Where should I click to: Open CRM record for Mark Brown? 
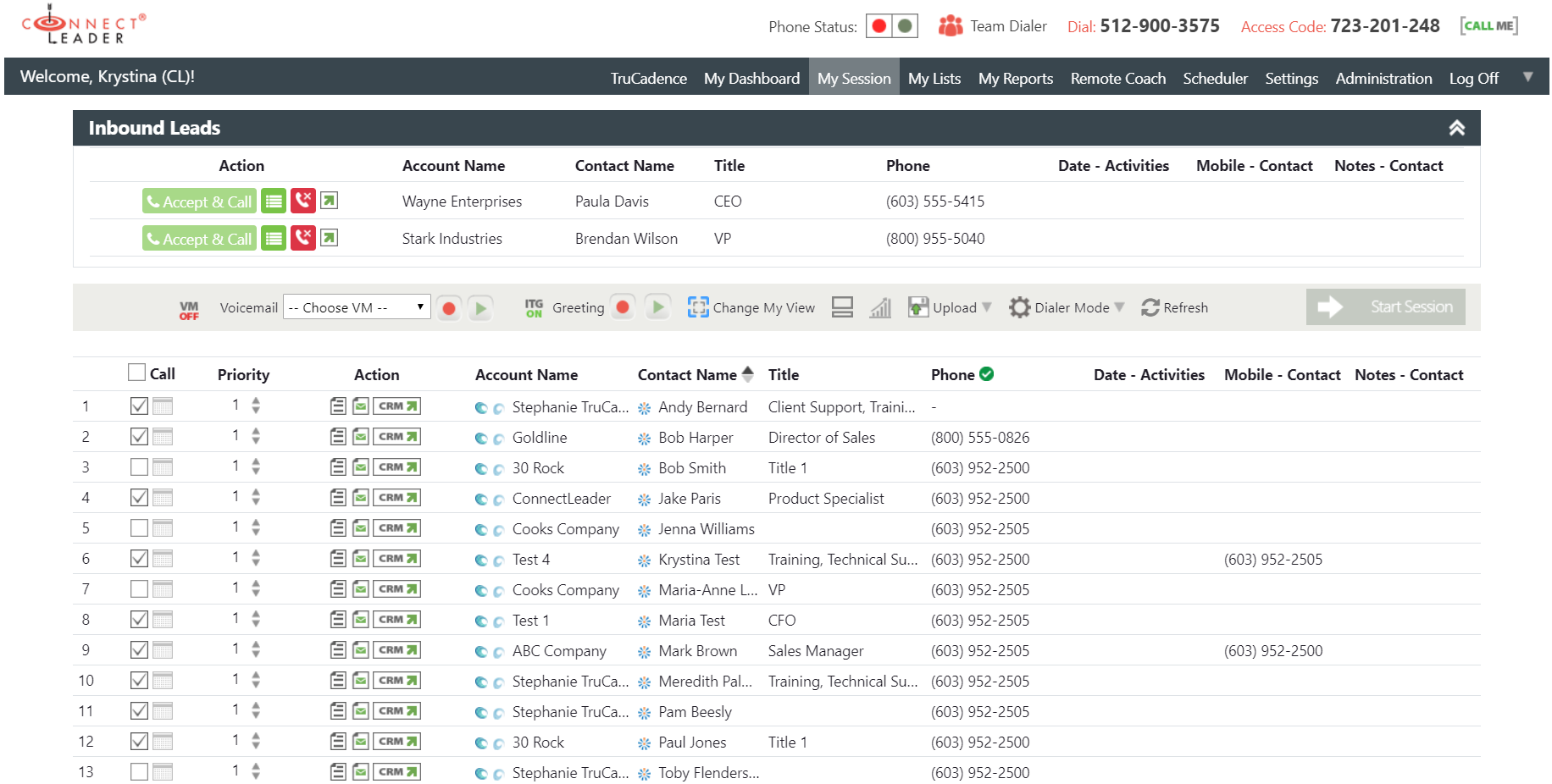[x=397, y=650]
